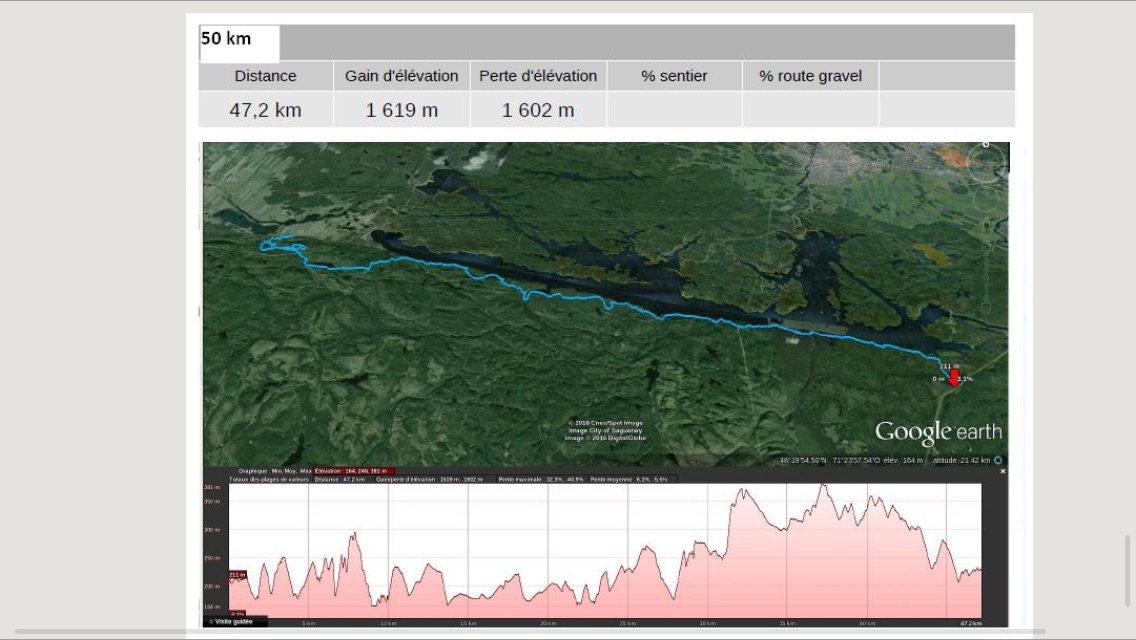Click the move joystick below the compass
The height and width of the screenshot is (640, 1136).
pyautogui.click(x=987, y=201)
